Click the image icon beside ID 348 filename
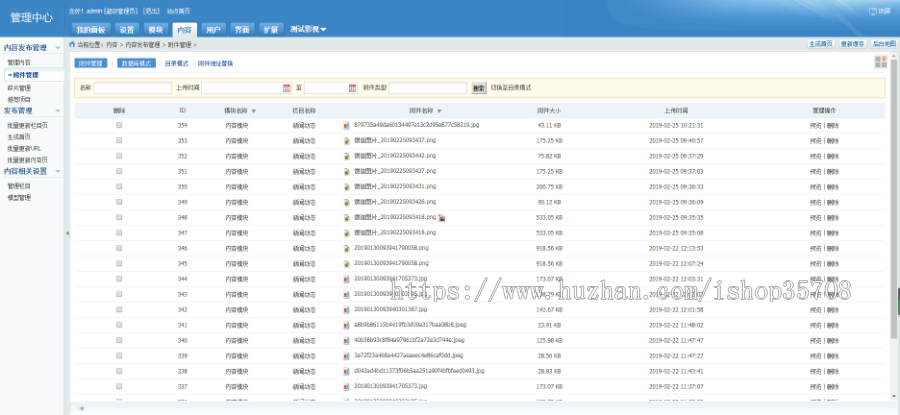This screenshot has height=415, width=900. (x=442, y=217)
